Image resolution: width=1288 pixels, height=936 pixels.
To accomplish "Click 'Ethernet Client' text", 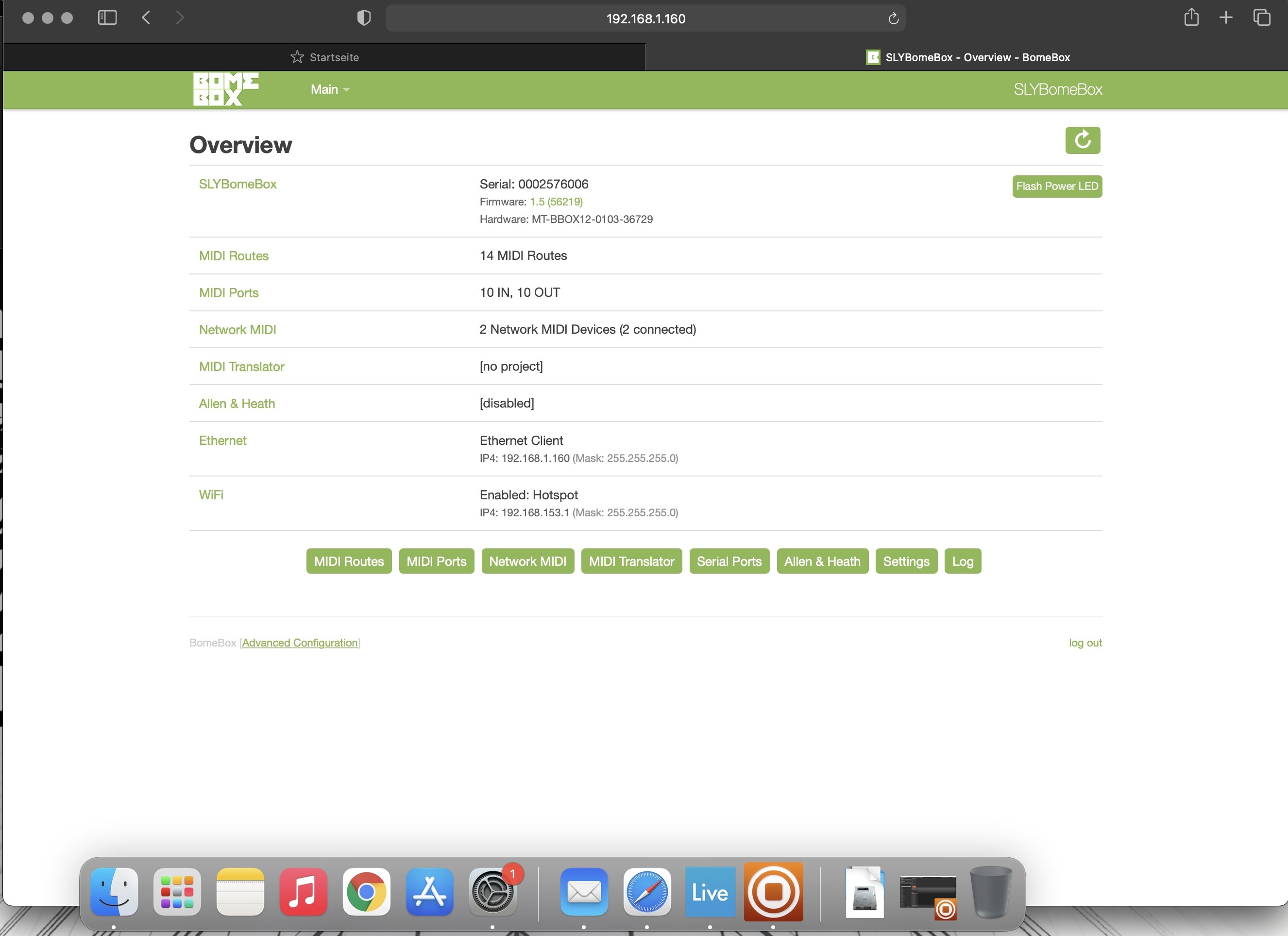I will 521,441.
